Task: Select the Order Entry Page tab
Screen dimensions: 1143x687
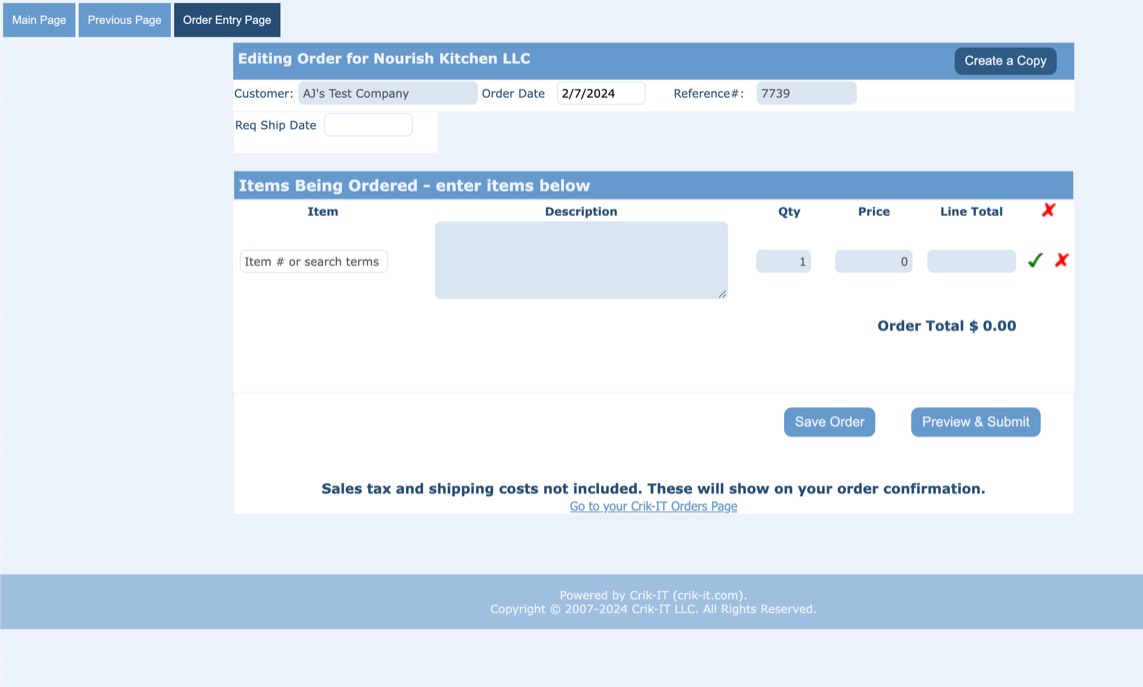Action: [227, 20]
